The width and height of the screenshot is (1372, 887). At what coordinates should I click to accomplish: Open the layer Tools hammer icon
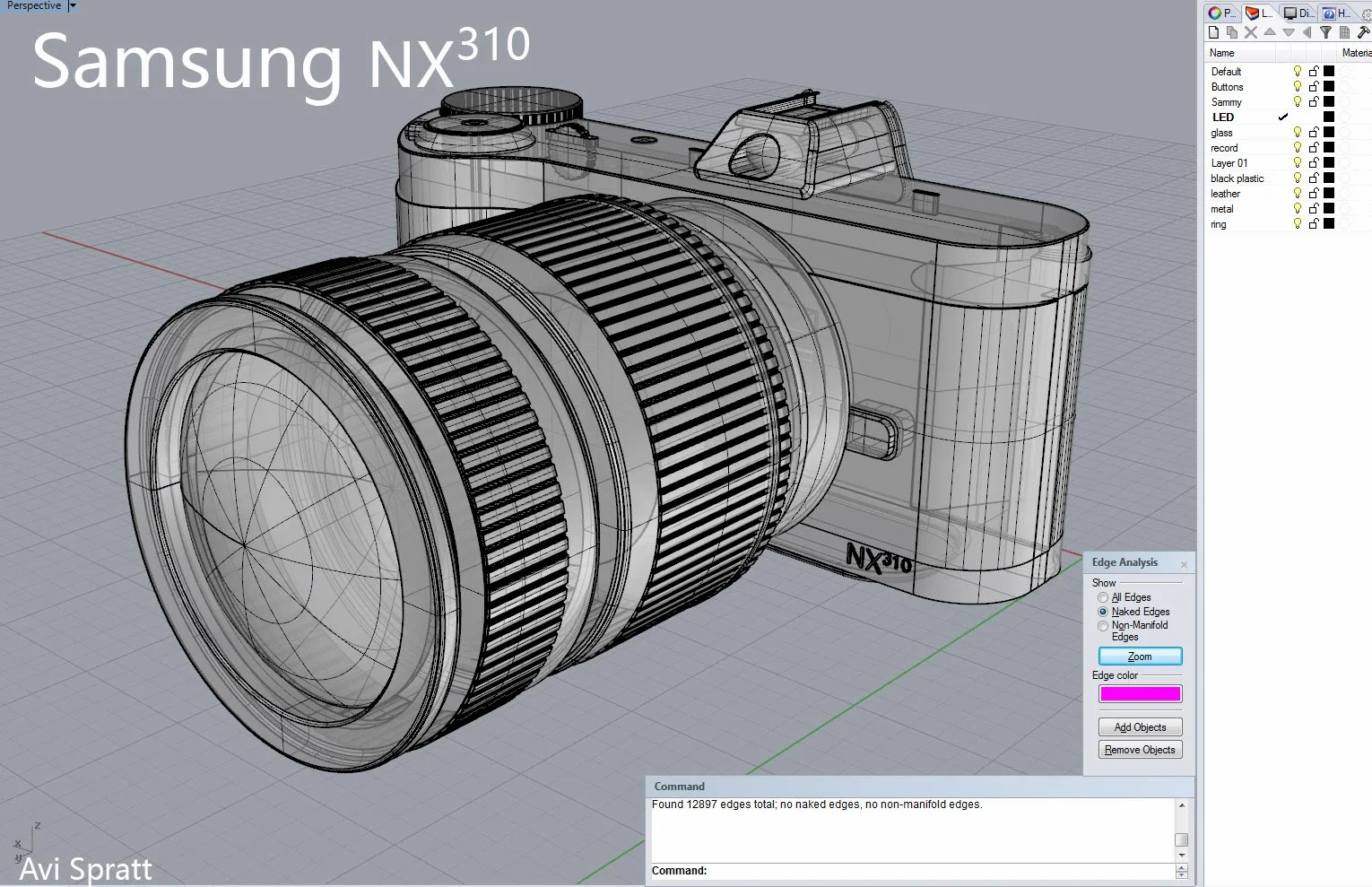(x=1363, y=32)
